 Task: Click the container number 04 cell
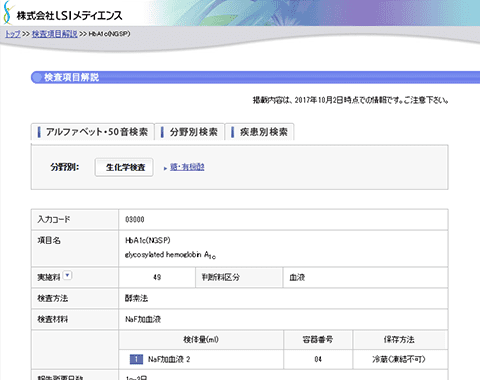[x=318, y=359]
